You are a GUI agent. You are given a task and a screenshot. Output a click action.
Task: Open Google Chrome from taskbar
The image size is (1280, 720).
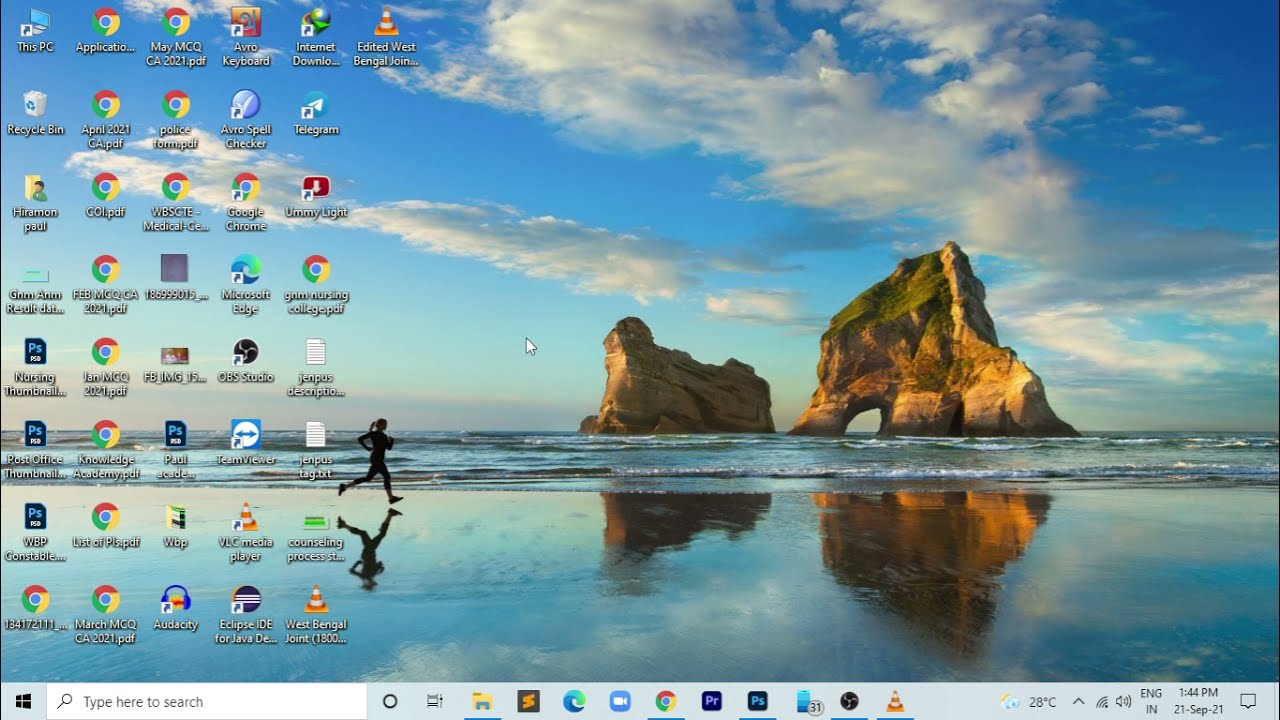point(666,701)
